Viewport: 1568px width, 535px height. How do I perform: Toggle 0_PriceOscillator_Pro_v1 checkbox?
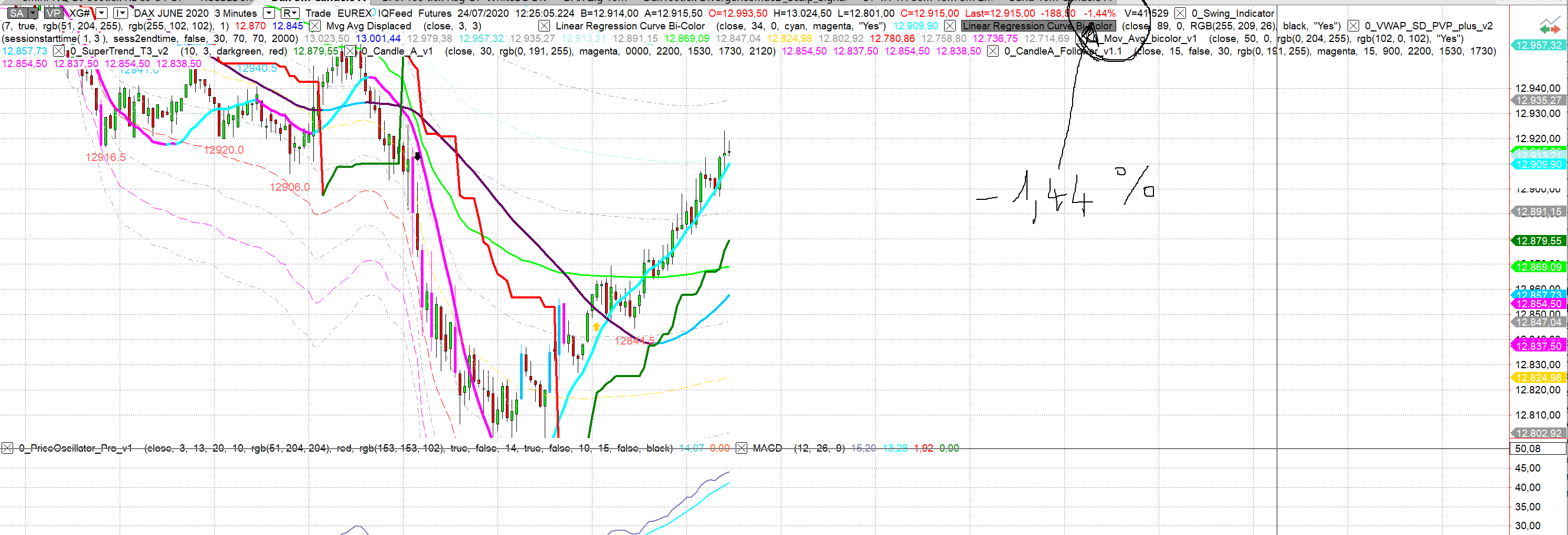pos(7,448)
